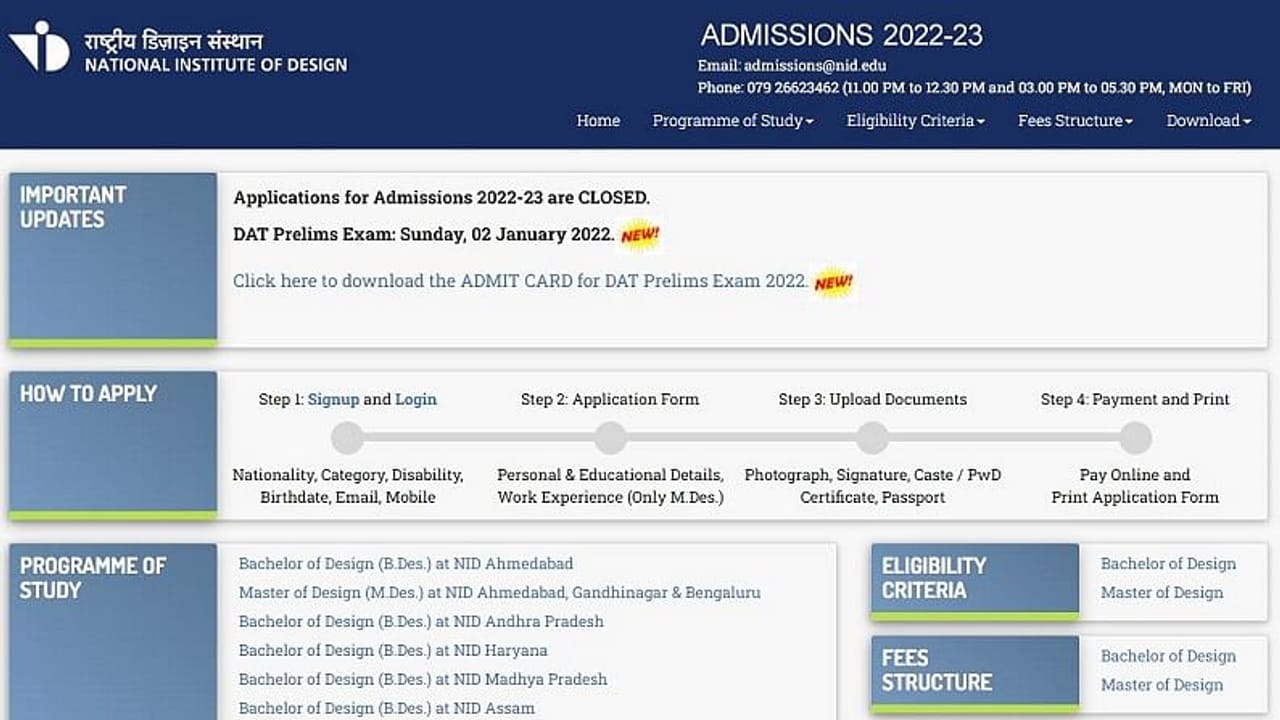Image resolution: width=1280 pixels, height=720 pixels.
Task: Click the NID logo icon
Action: (x=40, y=47)
